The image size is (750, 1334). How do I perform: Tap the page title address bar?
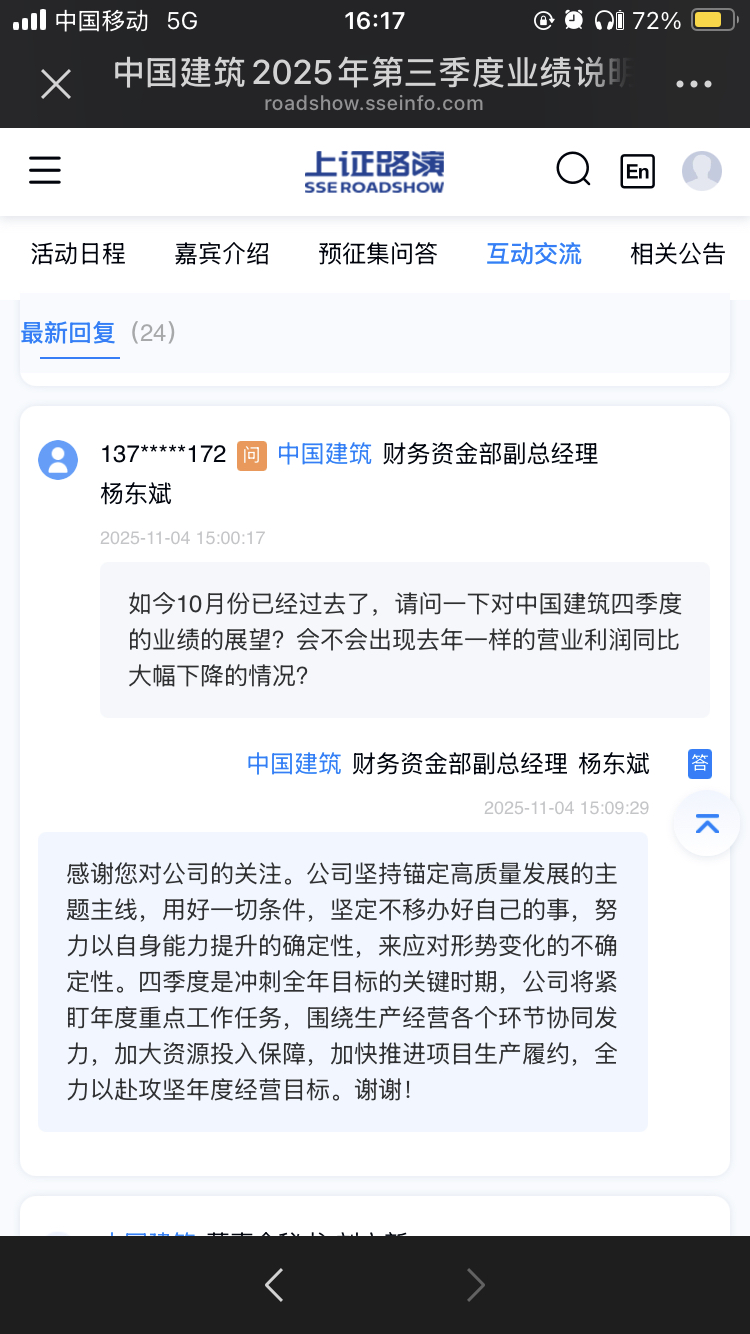373,84
